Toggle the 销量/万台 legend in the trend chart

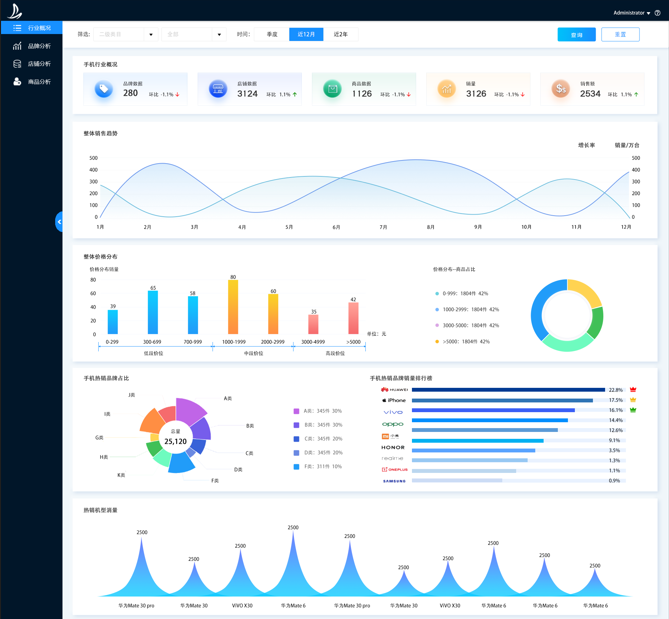pos(627,145)
